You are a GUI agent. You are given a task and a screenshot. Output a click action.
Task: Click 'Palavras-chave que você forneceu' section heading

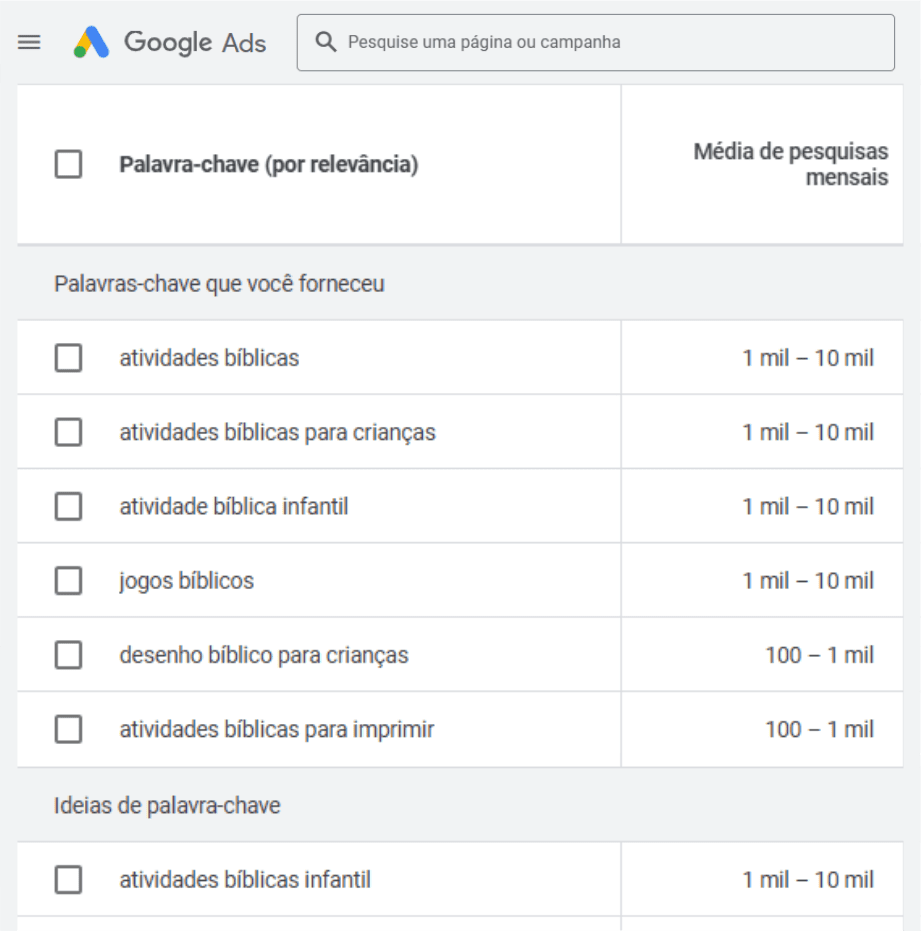coord(219,284)
